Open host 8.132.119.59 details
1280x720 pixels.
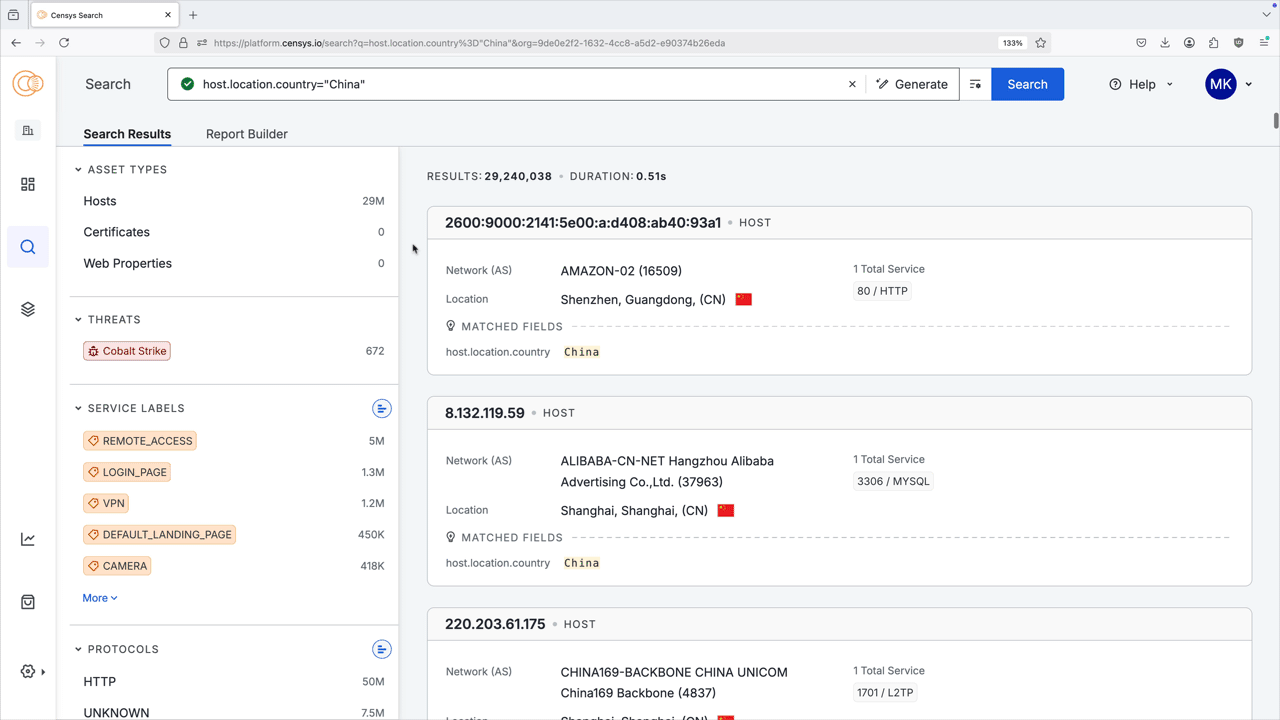tap(485, 413)
